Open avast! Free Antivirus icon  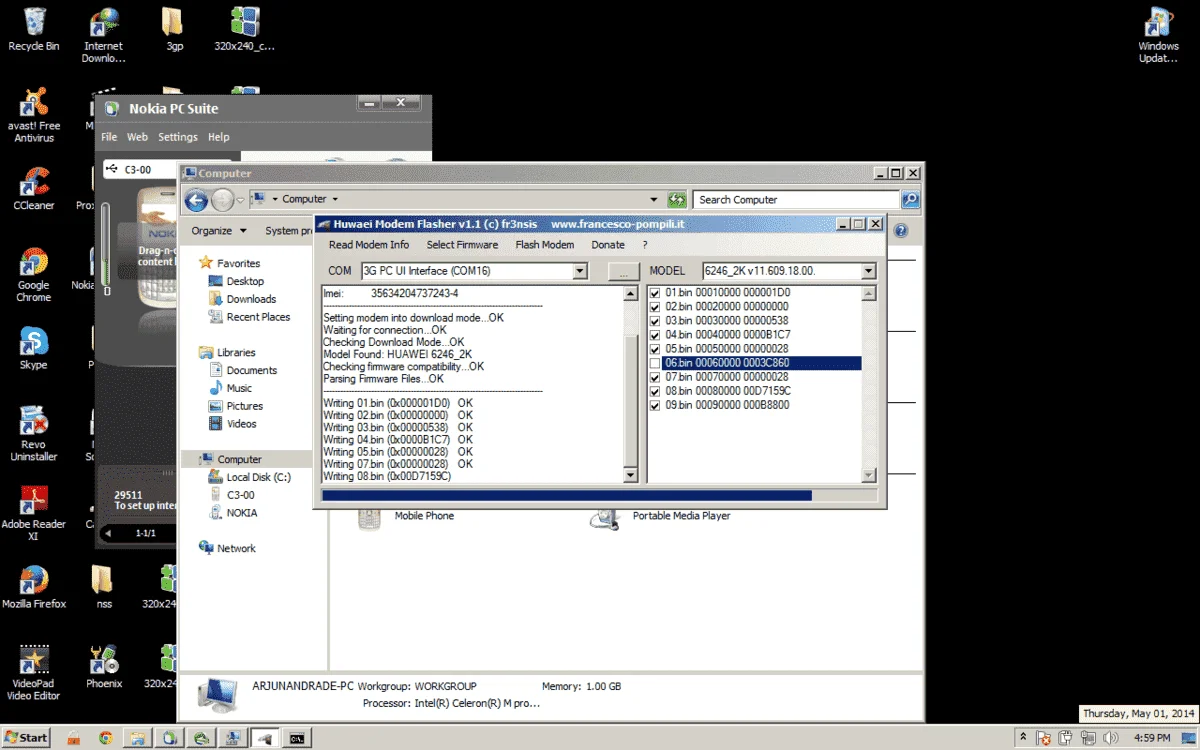[x=34, y=115]
